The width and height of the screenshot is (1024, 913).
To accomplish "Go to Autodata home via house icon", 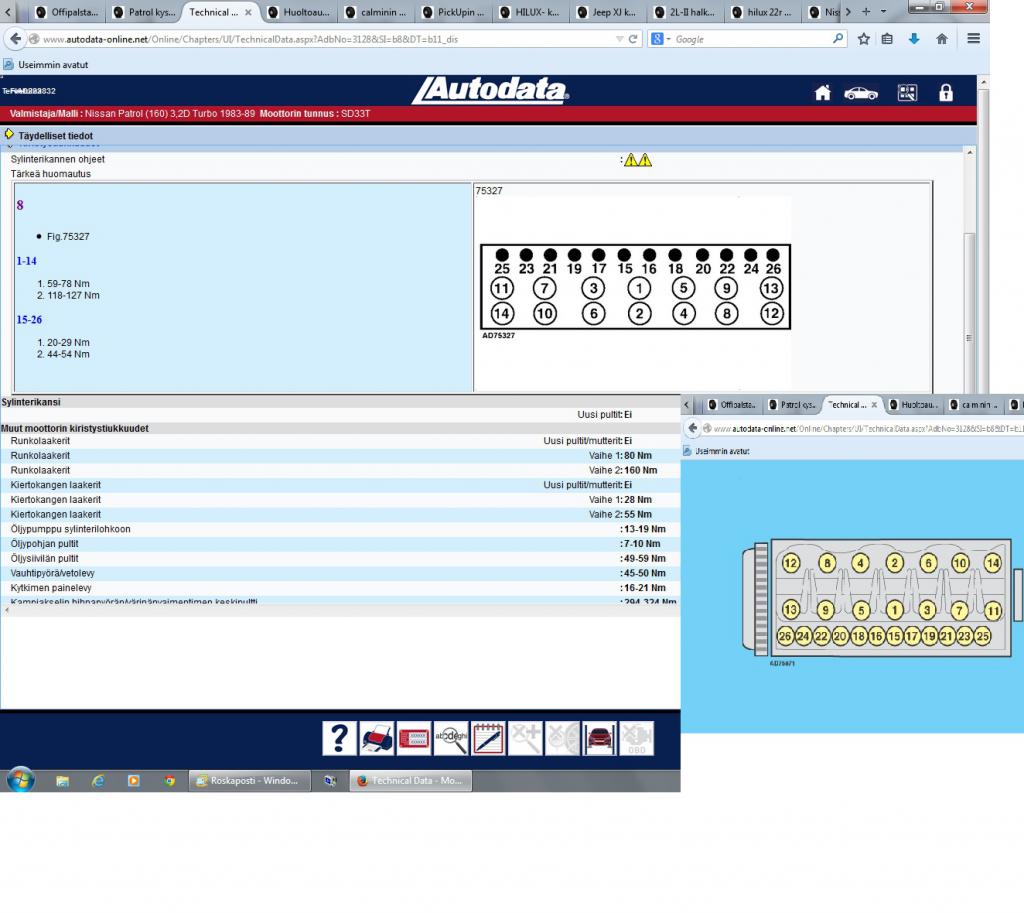I will pos(822,93).
